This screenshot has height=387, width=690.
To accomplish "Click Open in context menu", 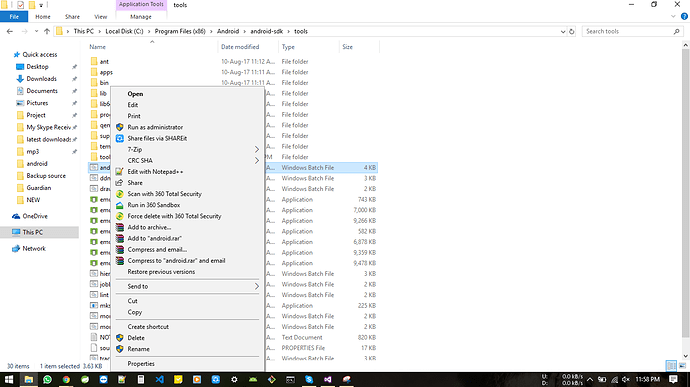I will tap(135, 94).
